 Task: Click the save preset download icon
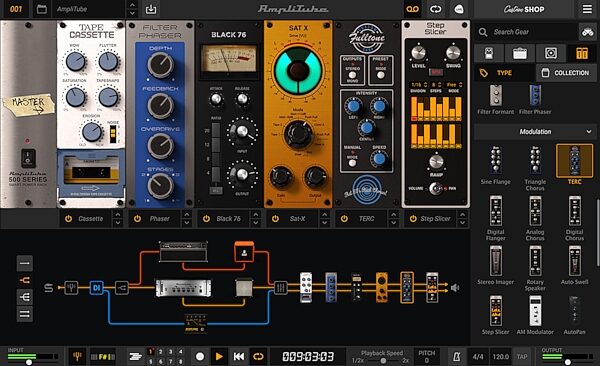click(151, 9)
